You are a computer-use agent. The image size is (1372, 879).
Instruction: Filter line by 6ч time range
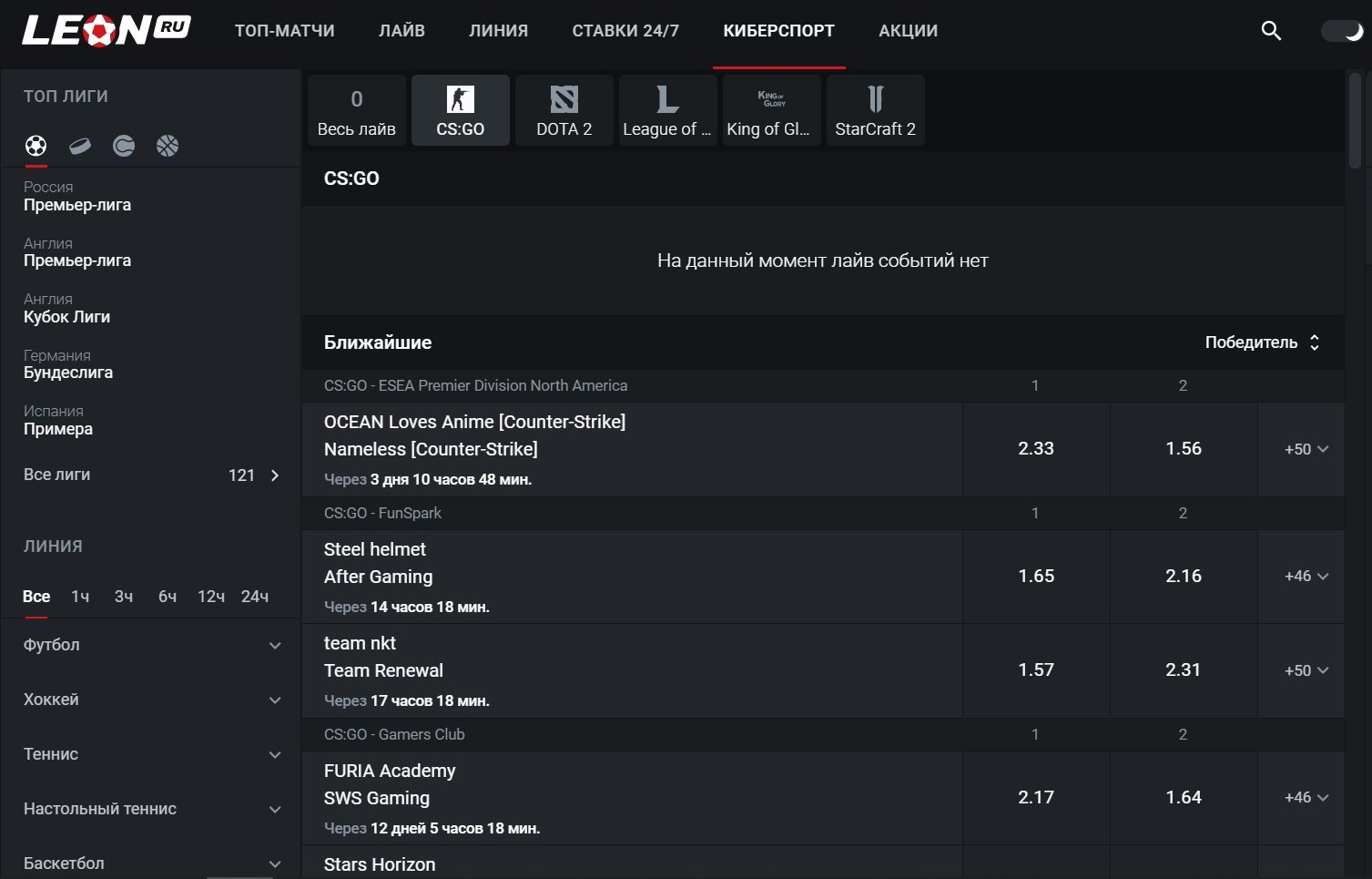click(x=168, y=597)
